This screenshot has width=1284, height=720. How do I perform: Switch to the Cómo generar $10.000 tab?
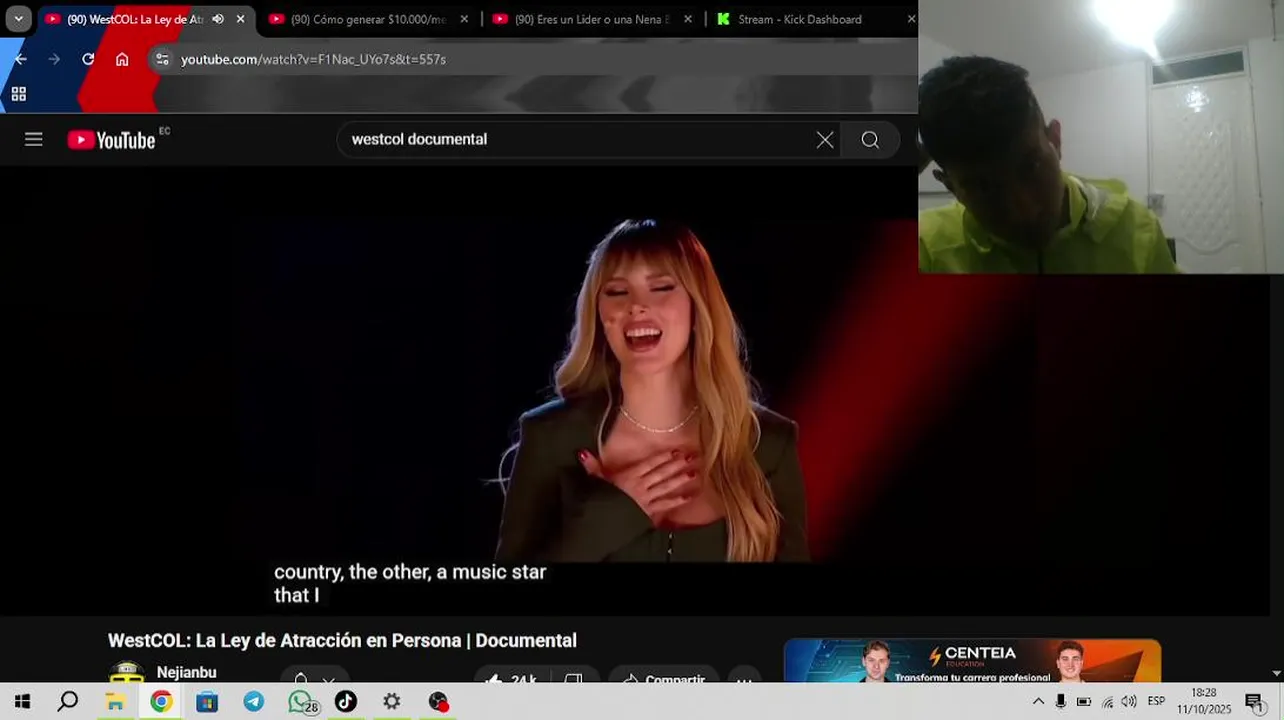click(368, 19)
